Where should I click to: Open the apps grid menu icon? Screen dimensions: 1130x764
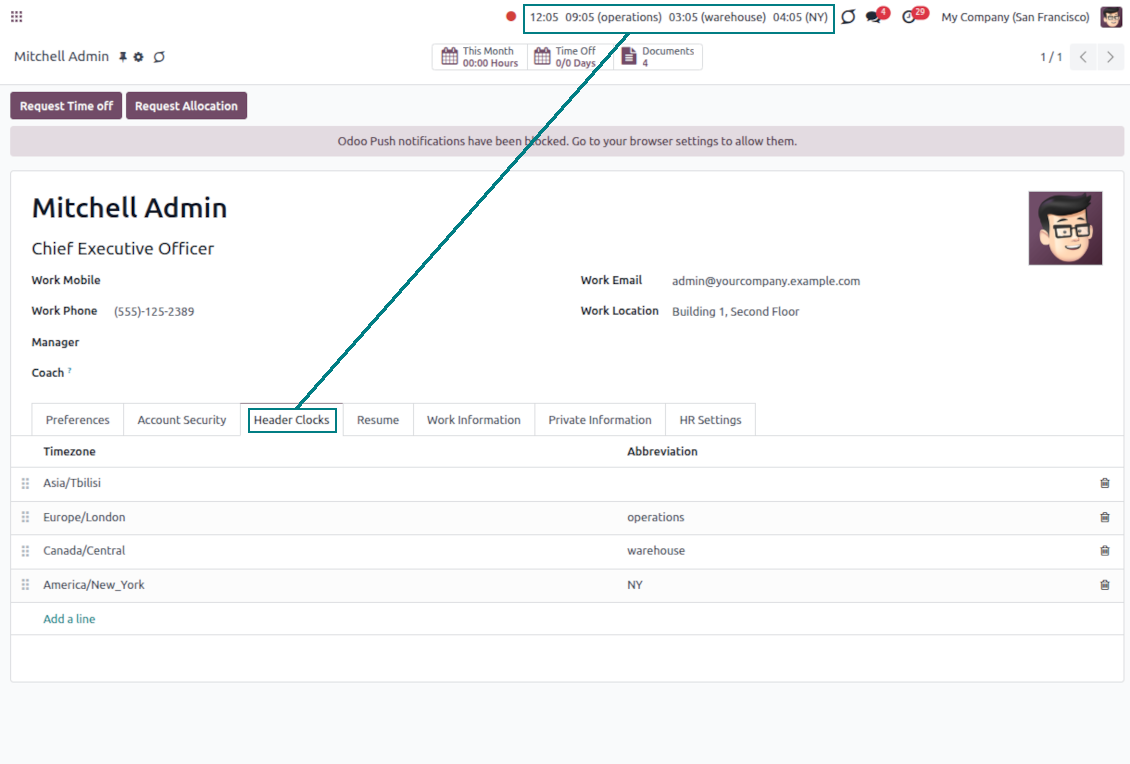pyautogui.click(x=17, y=17)
